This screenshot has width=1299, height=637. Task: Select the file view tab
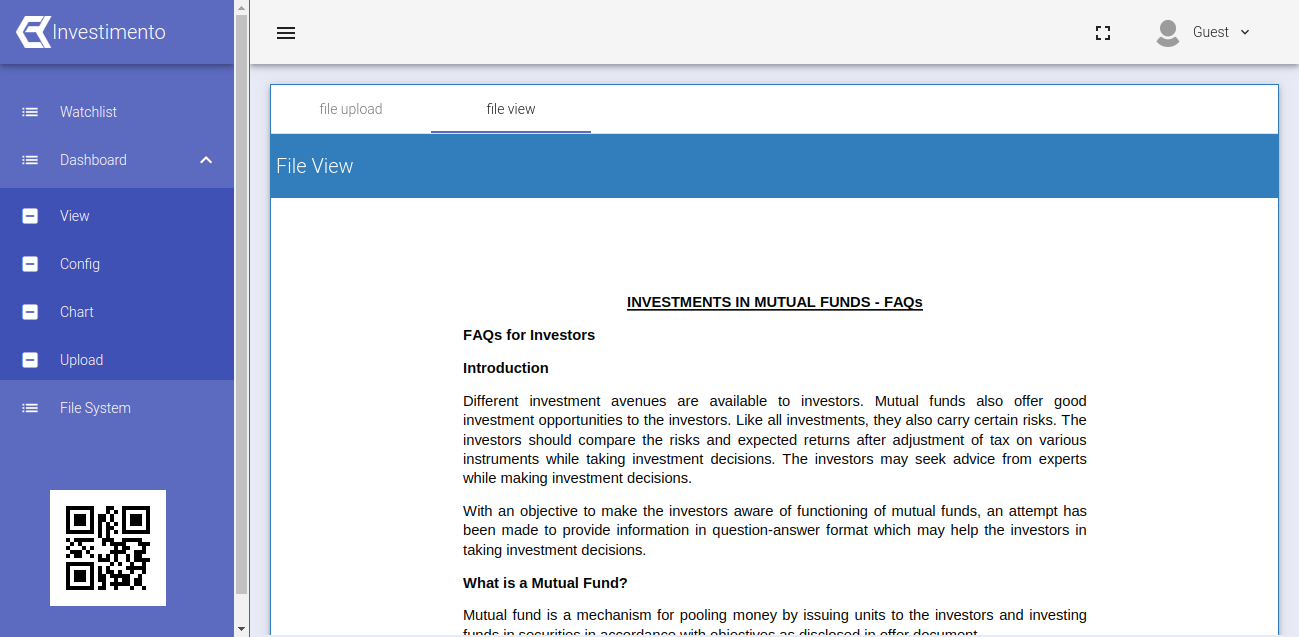click(x=511, y=109)
